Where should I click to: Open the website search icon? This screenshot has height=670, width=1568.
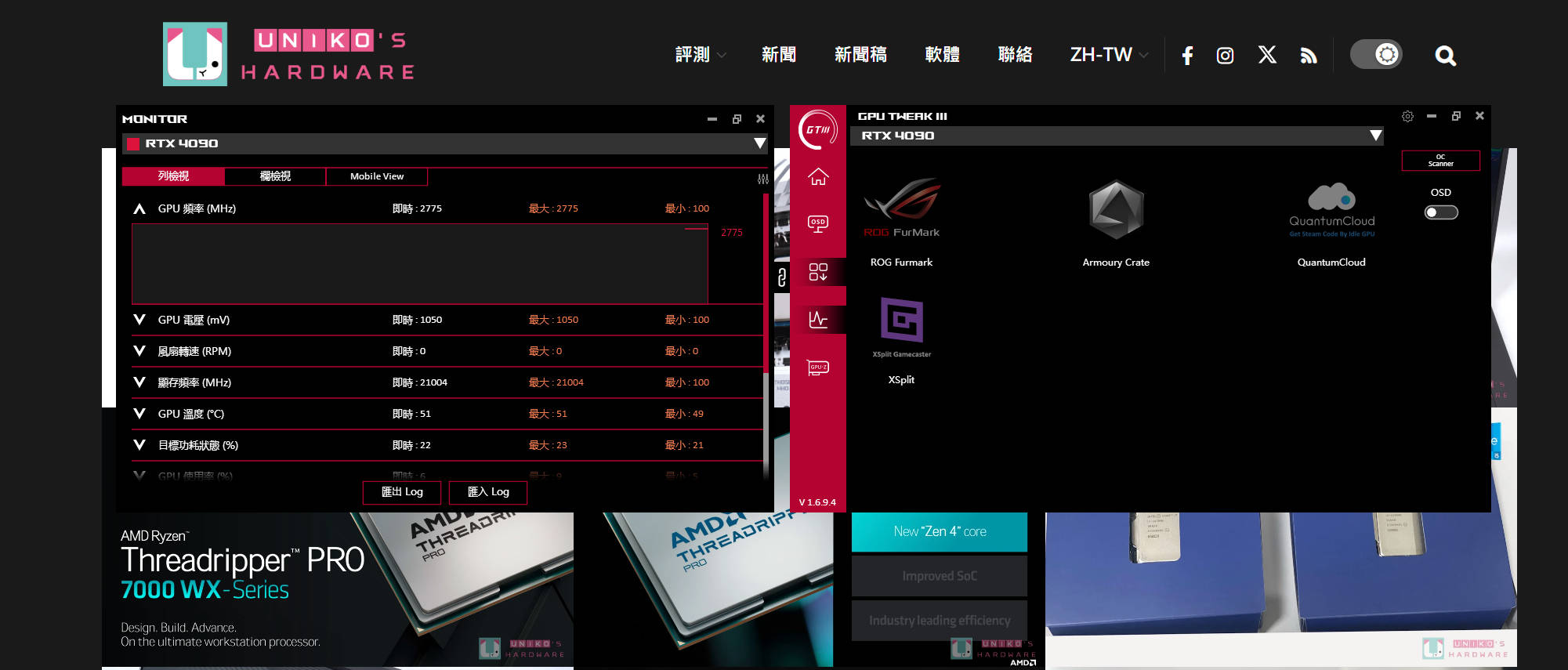1445,56
